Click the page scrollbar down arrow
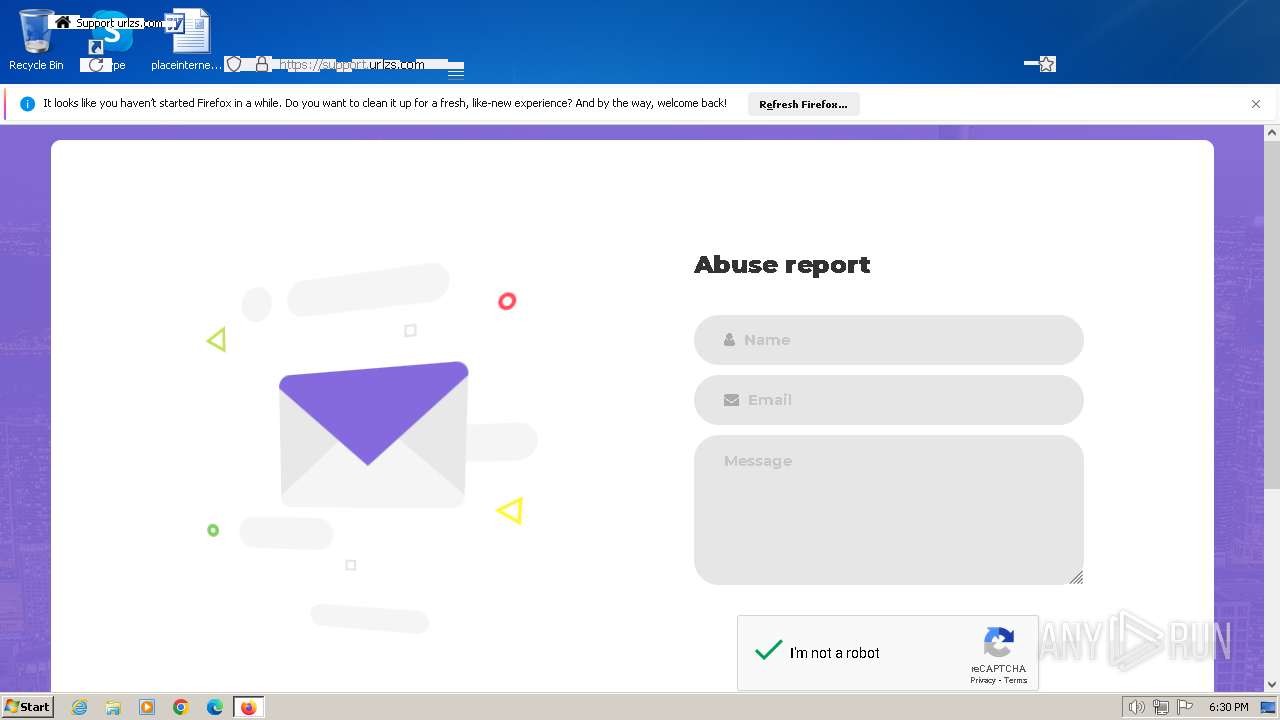 1272,685
